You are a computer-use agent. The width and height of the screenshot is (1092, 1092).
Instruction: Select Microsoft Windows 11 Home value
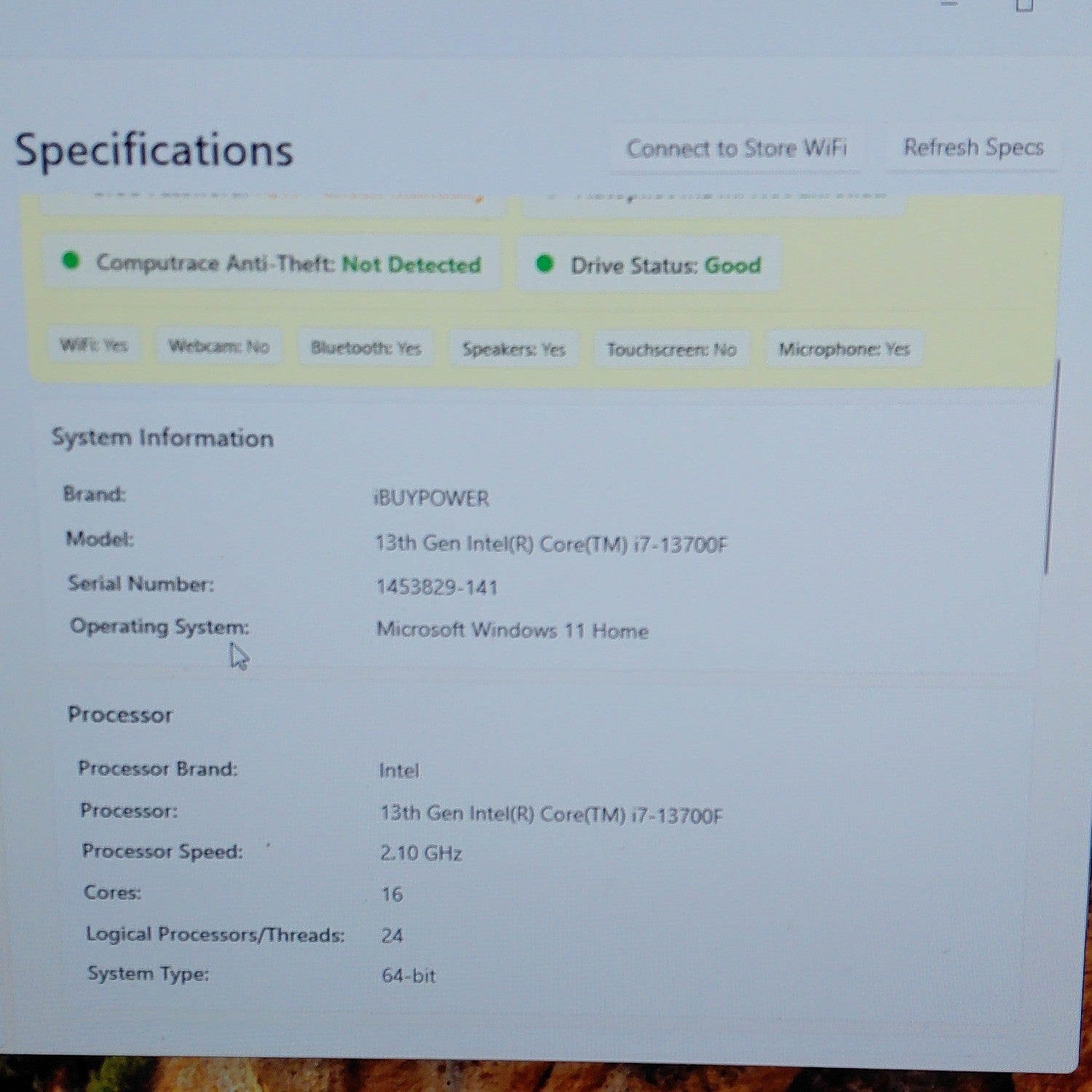pos(512,630)
